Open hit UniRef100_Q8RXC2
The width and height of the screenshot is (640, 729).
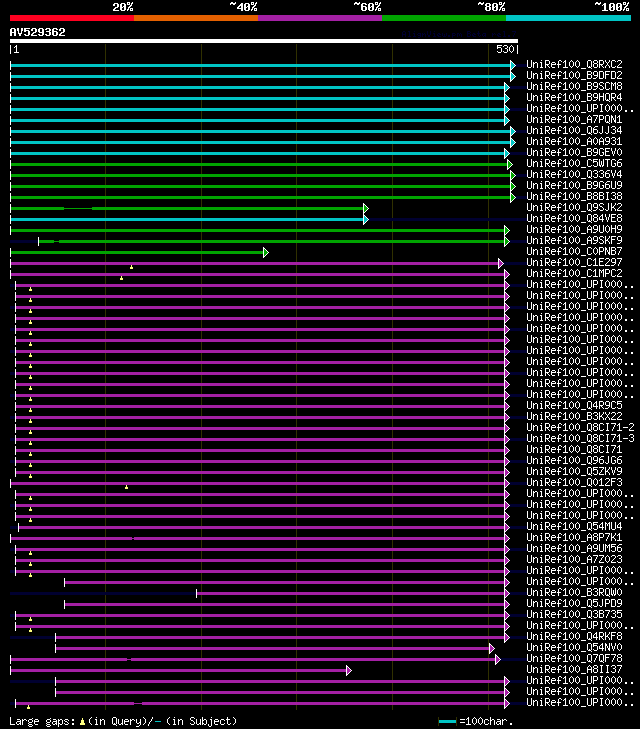[574, 64]
